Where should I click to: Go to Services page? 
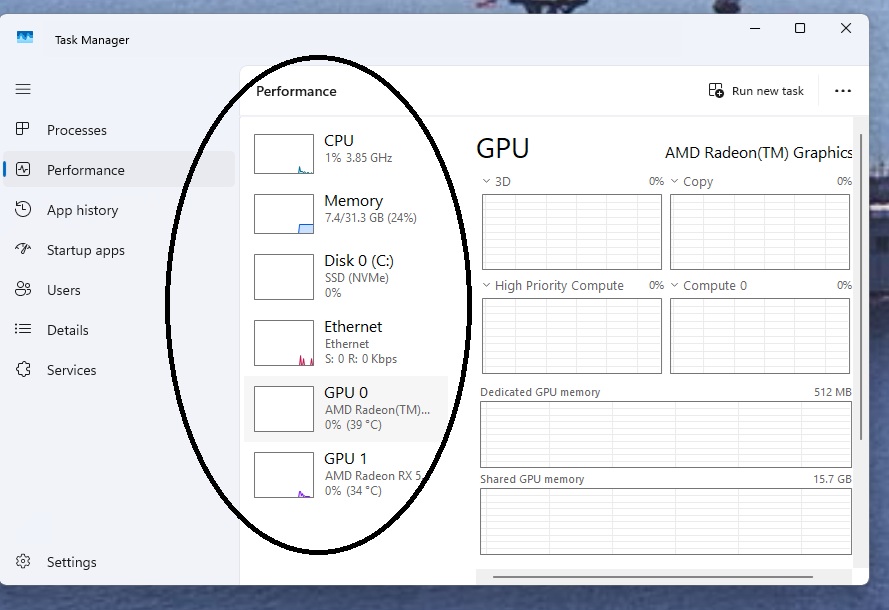pyautogui.click(x=71, y=370)
